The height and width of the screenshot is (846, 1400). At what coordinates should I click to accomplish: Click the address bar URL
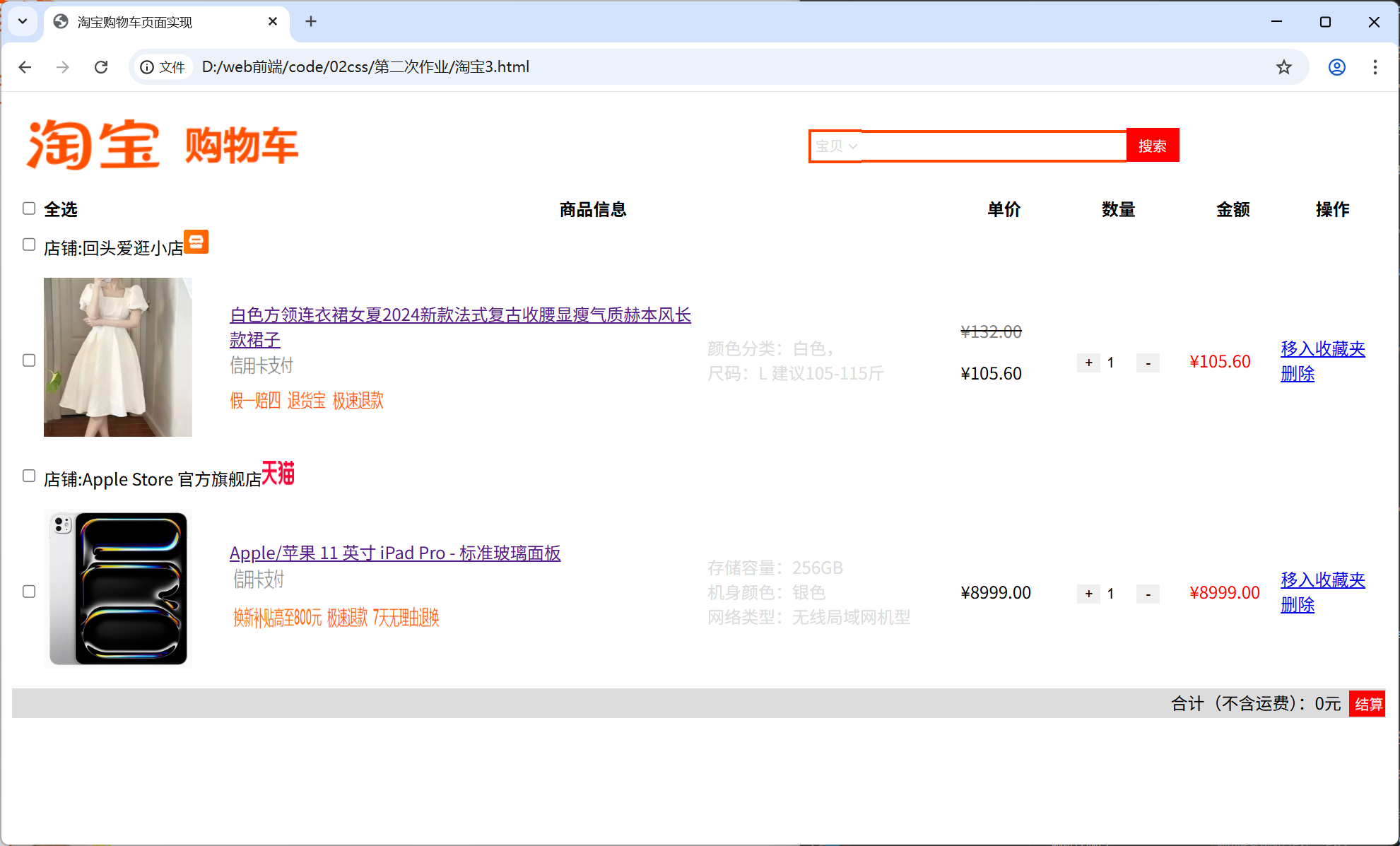click(365, 67)
